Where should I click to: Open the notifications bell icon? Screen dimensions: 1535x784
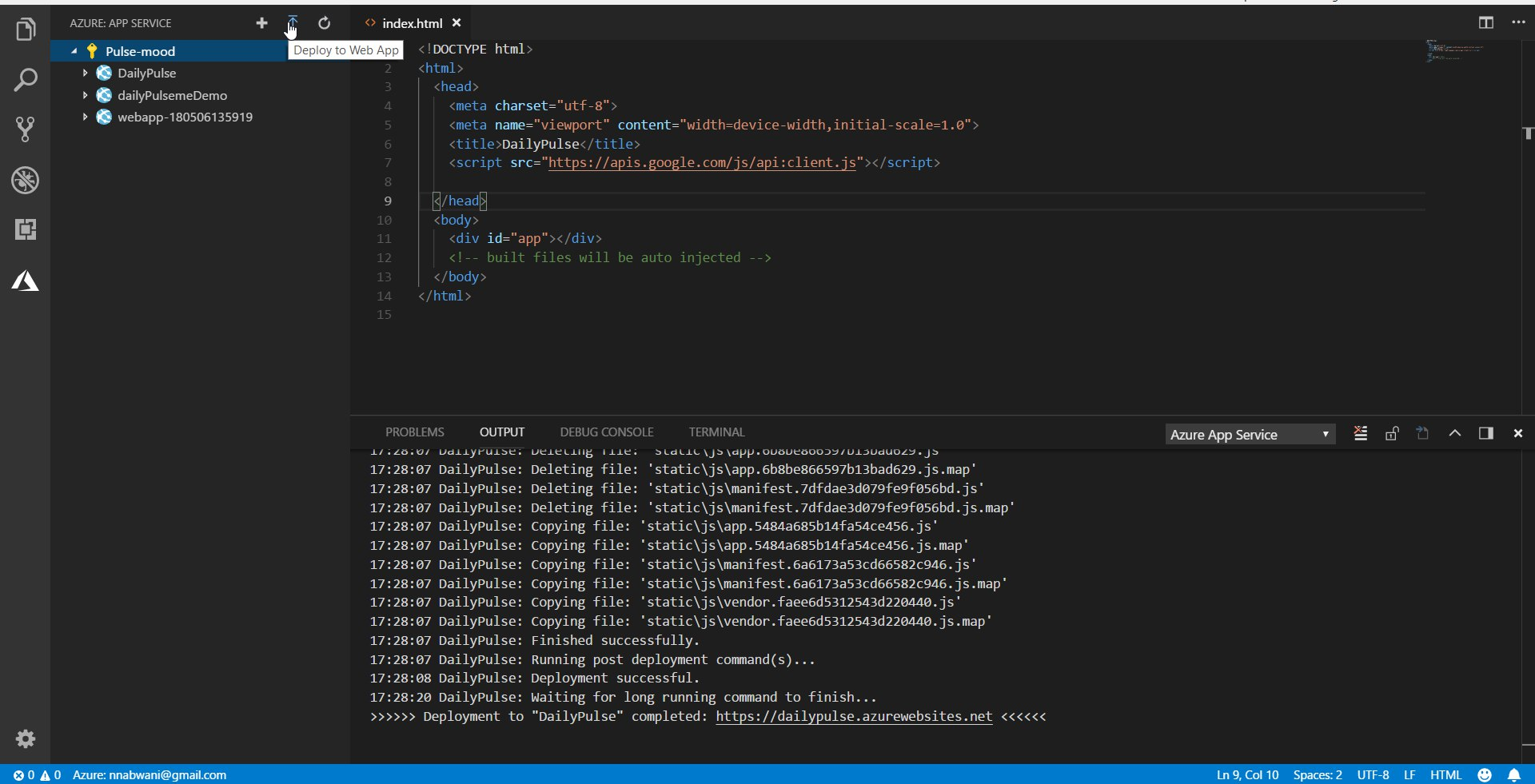click(1514, 775)
